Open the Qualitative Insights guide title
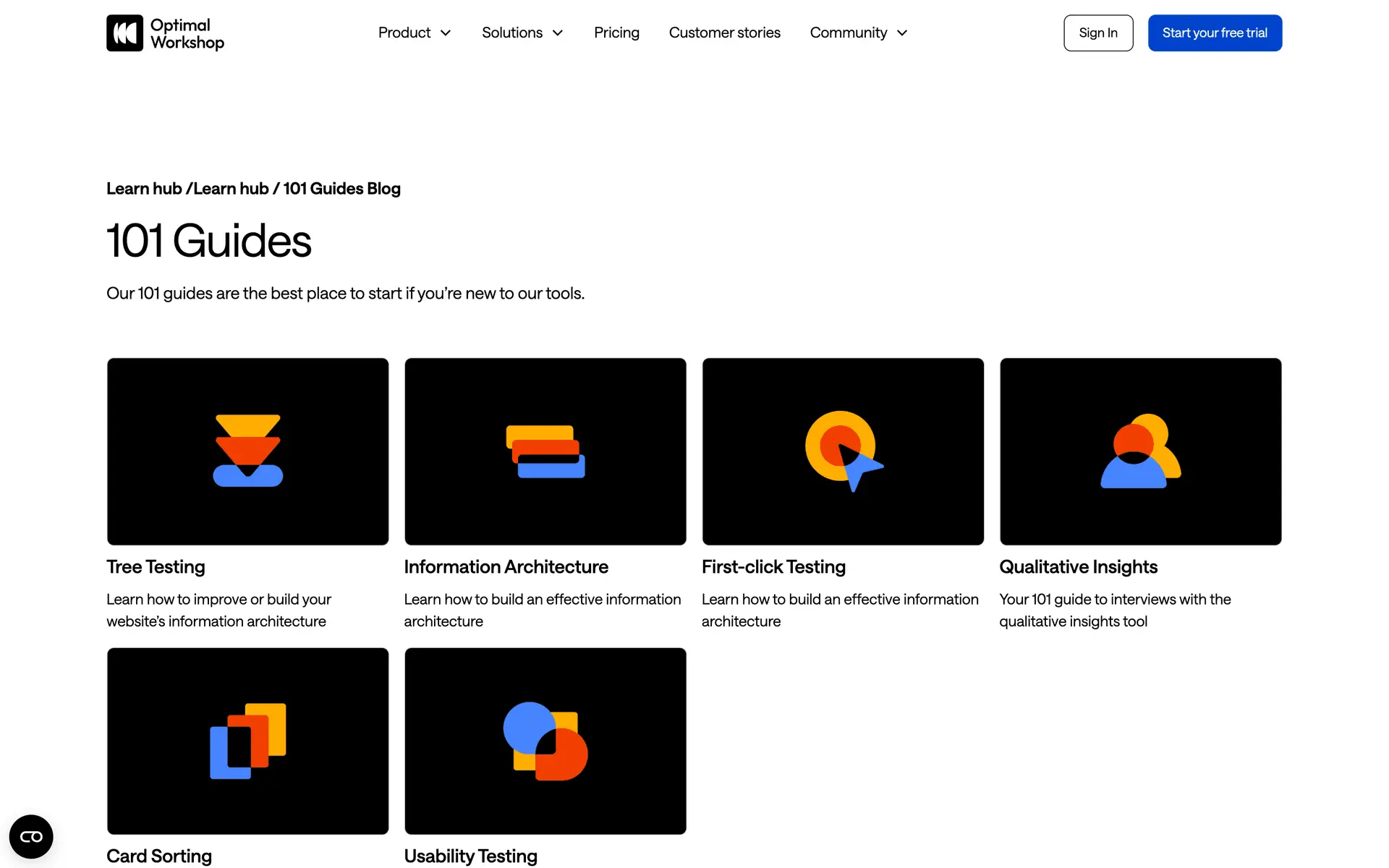The image size is (1389, 868). [1078, 567]
